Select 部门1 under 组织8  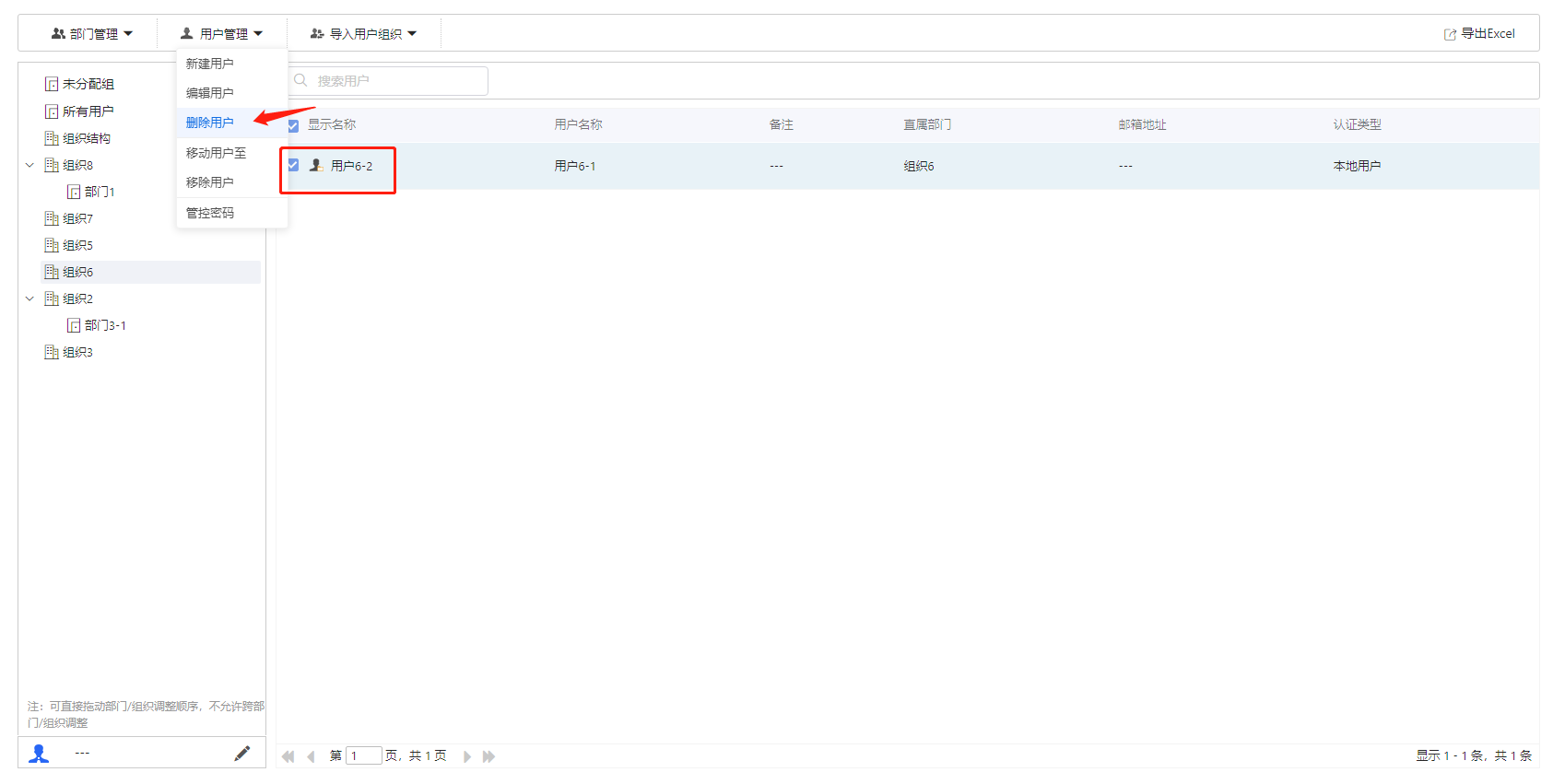100,192
